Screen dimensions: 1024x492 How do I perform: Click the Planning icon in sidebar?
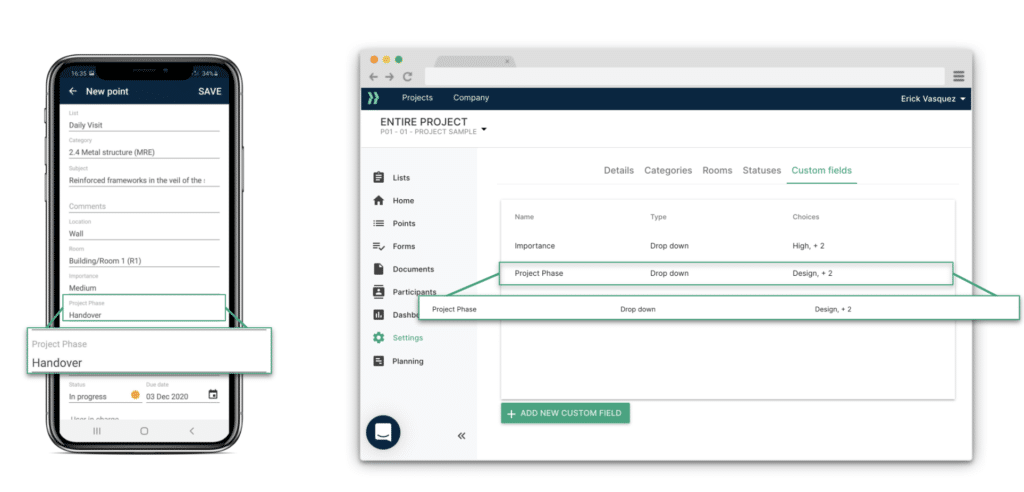click(x=379, y=361)
